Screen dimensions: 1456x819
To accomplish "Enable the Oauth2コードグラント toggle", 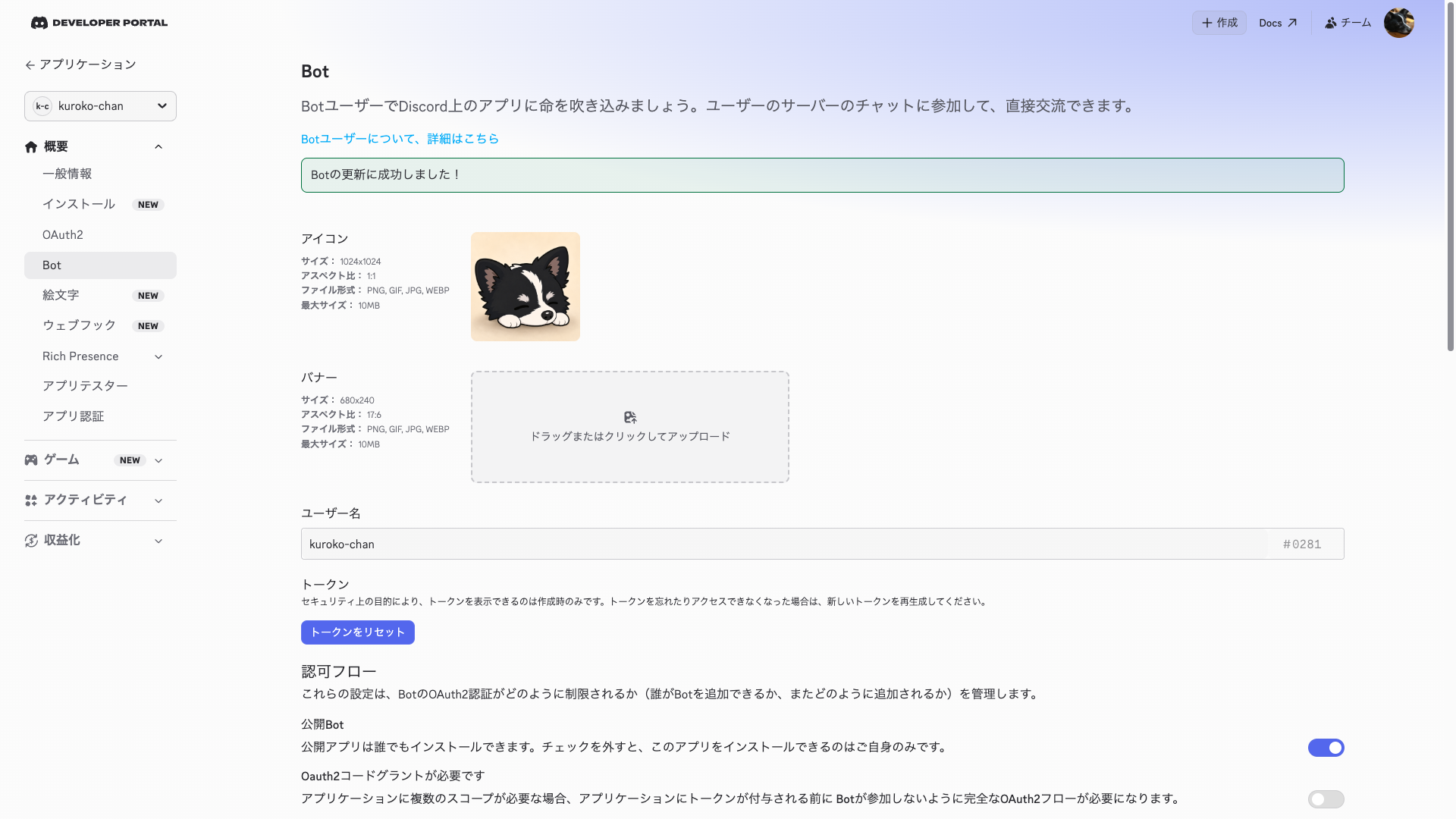I will (x=1326, y=799).
